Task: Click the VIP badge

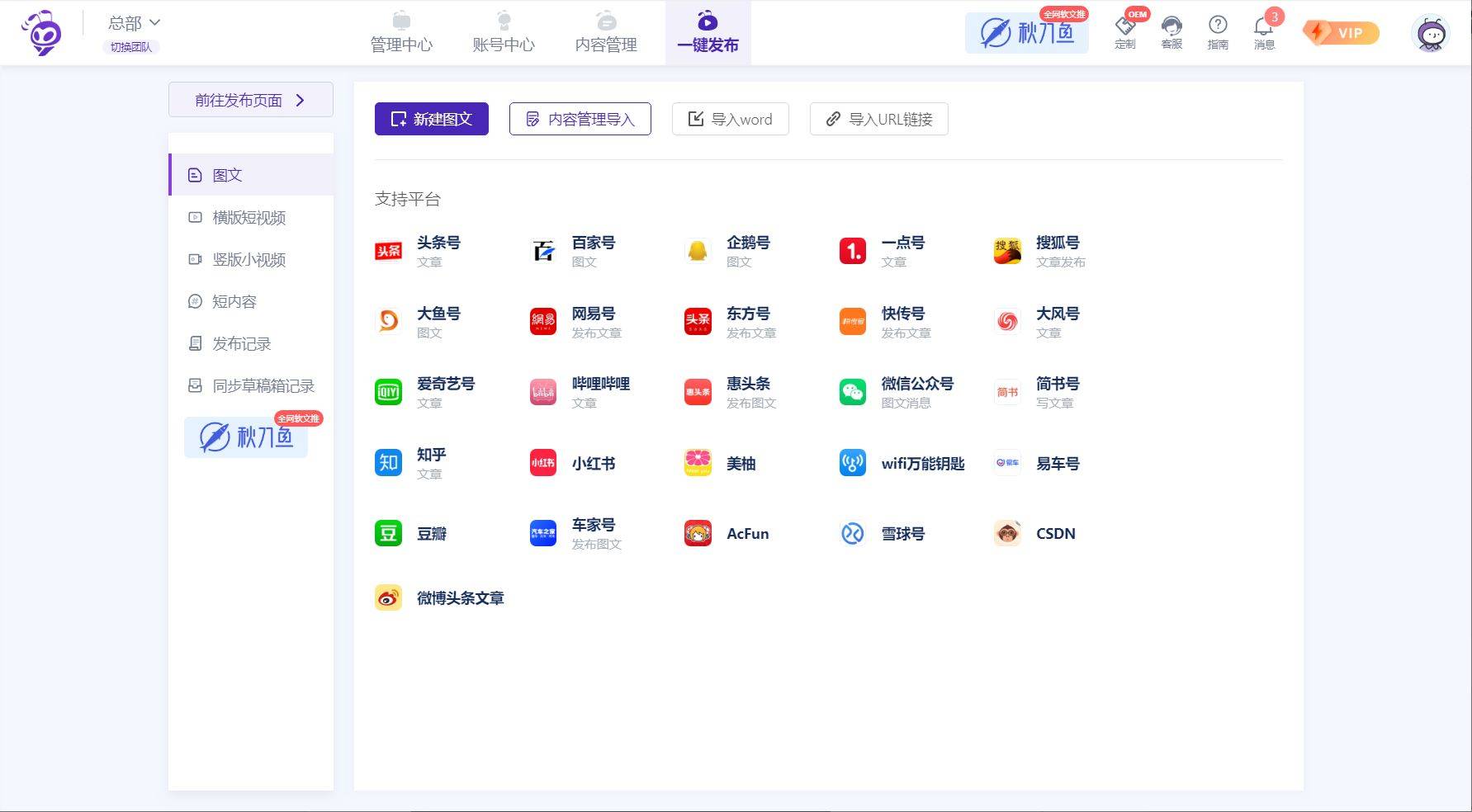Action: [x=1342, y=33]
